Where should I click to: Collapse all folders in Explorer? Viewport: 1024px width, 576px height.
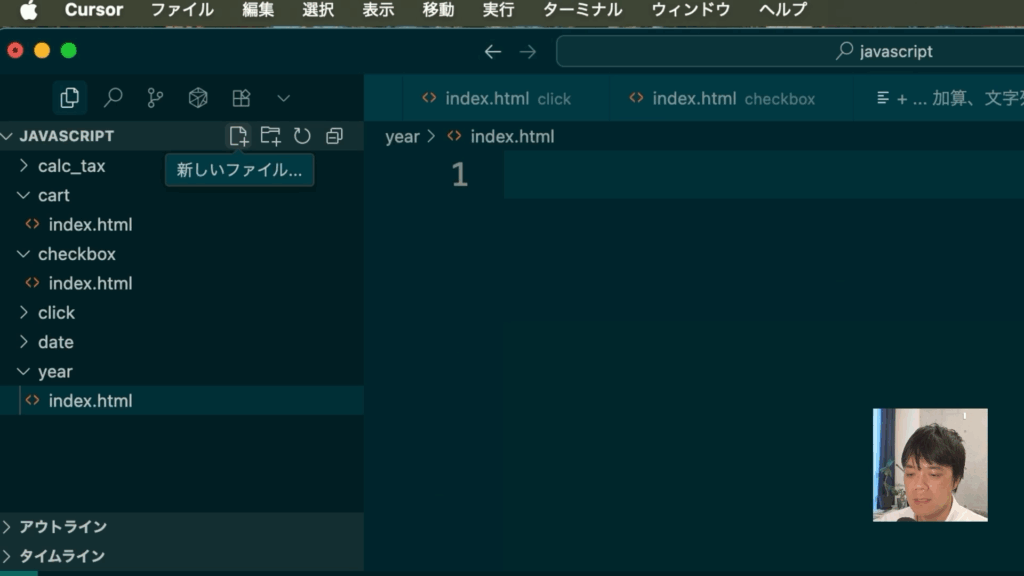(334, 136)
